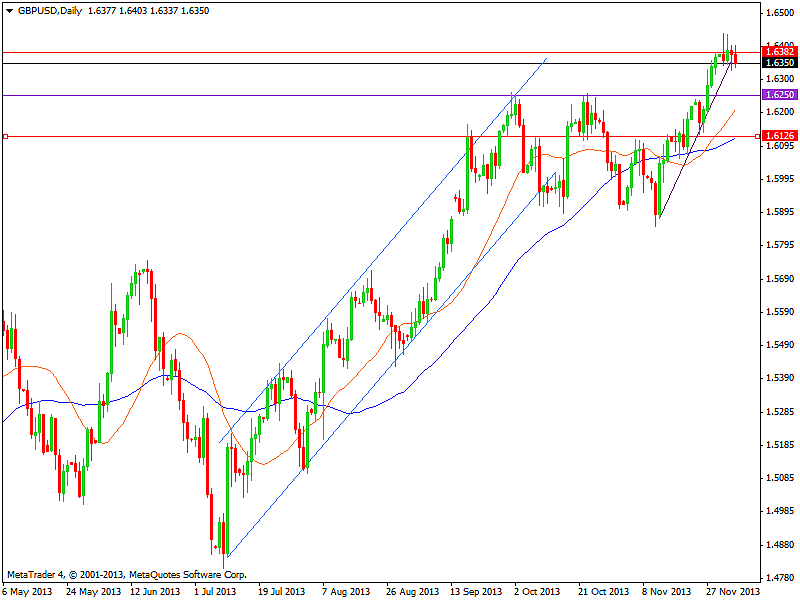Click the 1.6500 price scale label
The image size is (800, 600).
tap(780, 13)
